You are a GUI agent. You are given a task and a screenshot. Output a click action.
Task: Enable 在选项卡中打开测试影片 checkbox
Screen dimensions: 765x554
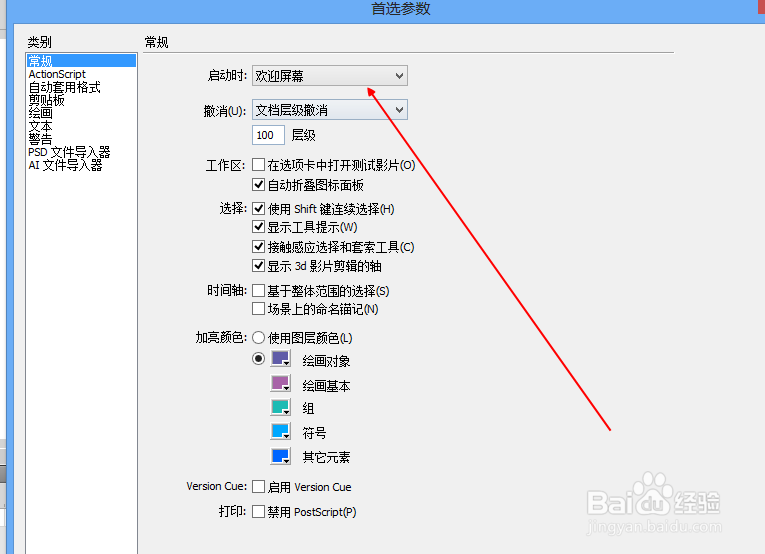tap(259, 165)
